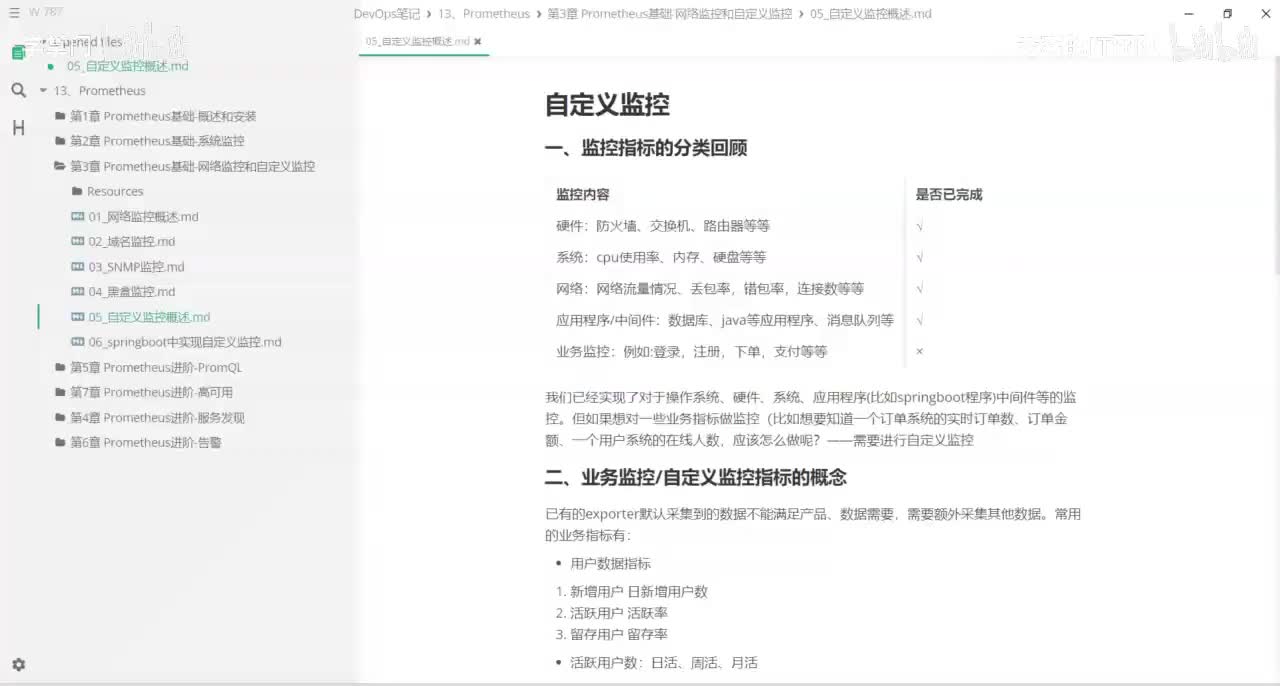Expand 第5章 Prometheus进阶-PromQL folder
Screen dimensions: 1280x686
(155, 367)
